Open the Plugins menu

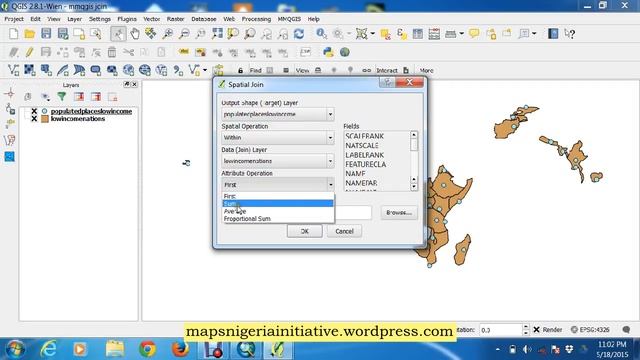click(127, 19)
